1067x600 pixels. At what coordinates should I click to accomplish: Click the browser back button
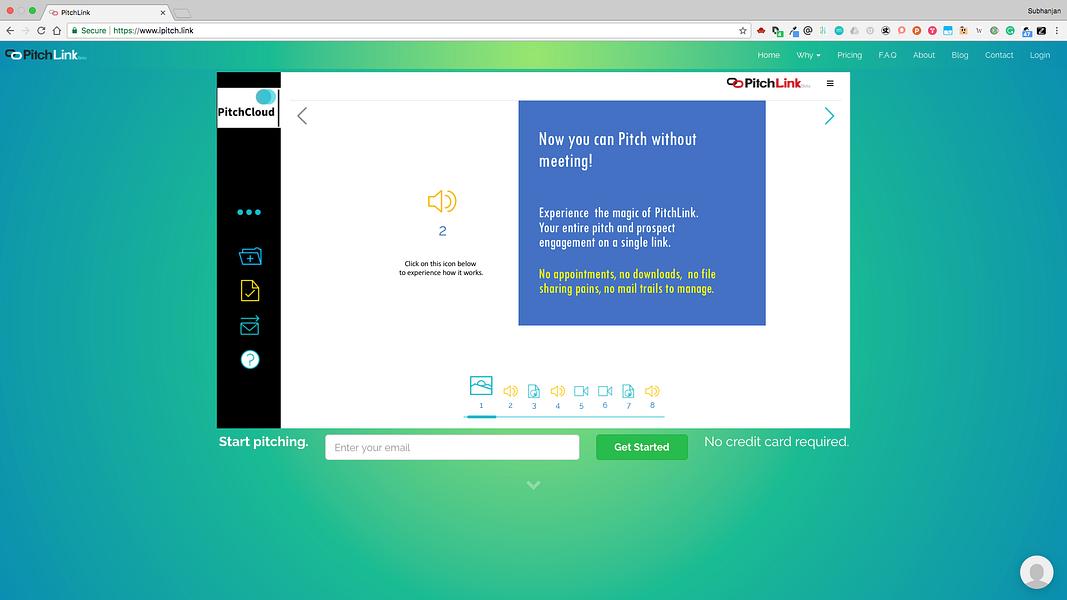pyautogui.click(x=10, y=31)
